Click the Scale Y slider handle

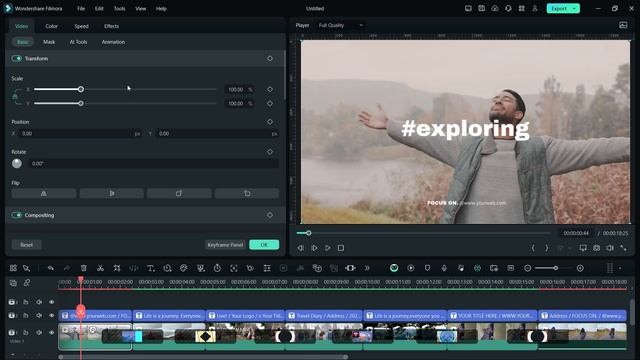81,104
